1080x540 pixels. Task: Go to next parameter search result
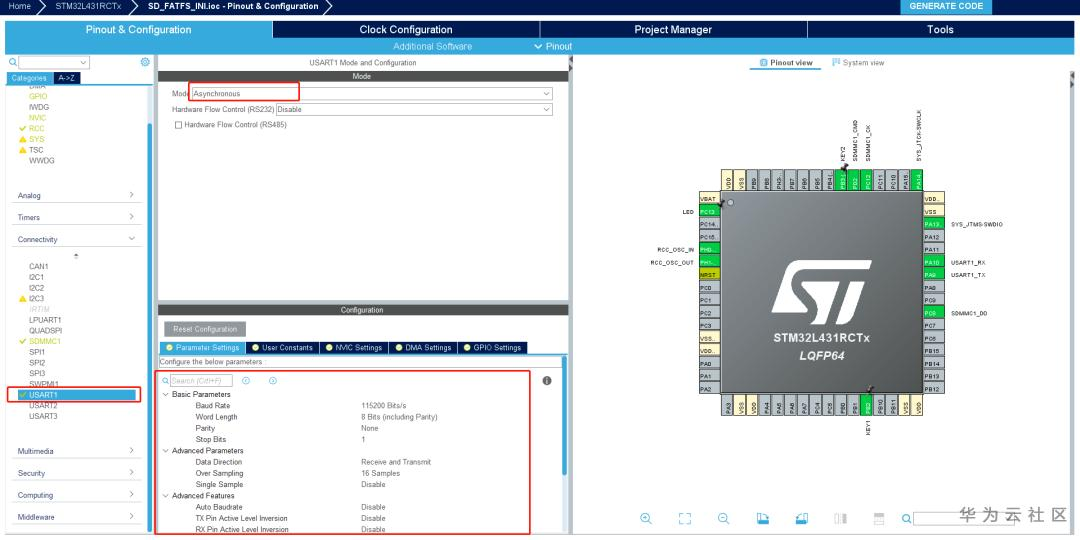[x=273, y=380]
